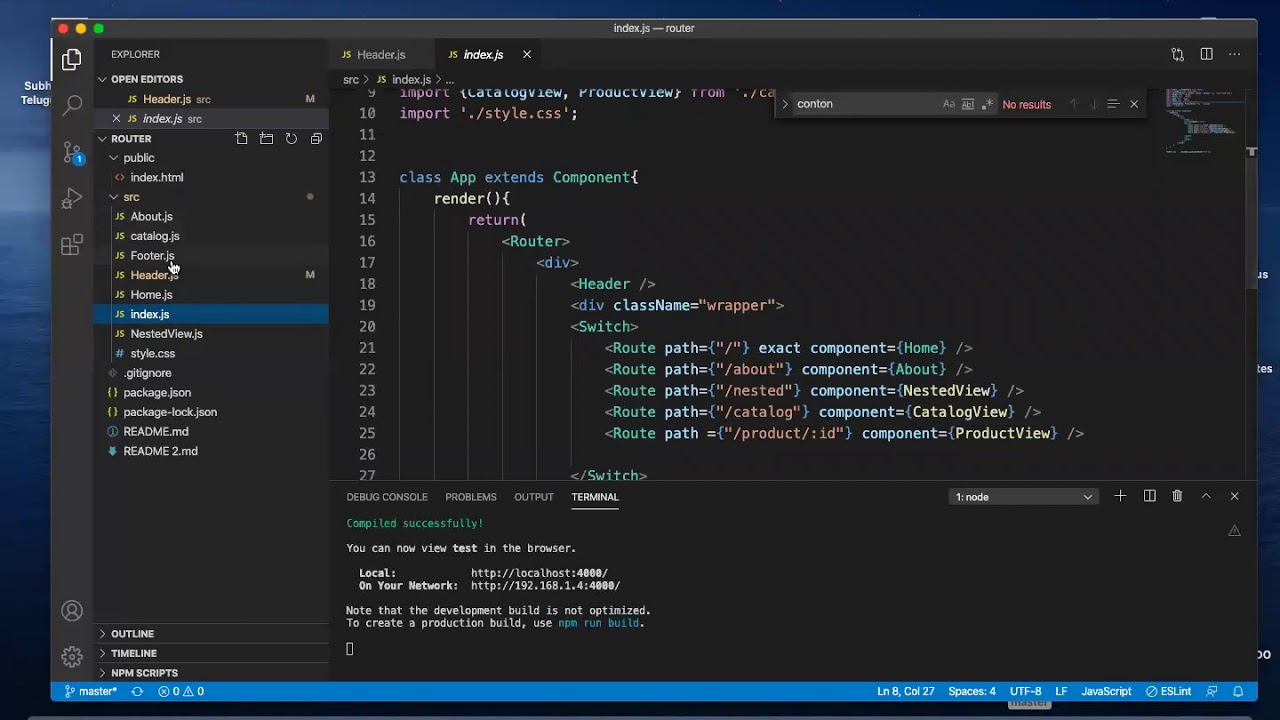Switch to the Header.js editor tab

[x=380, y=55]
